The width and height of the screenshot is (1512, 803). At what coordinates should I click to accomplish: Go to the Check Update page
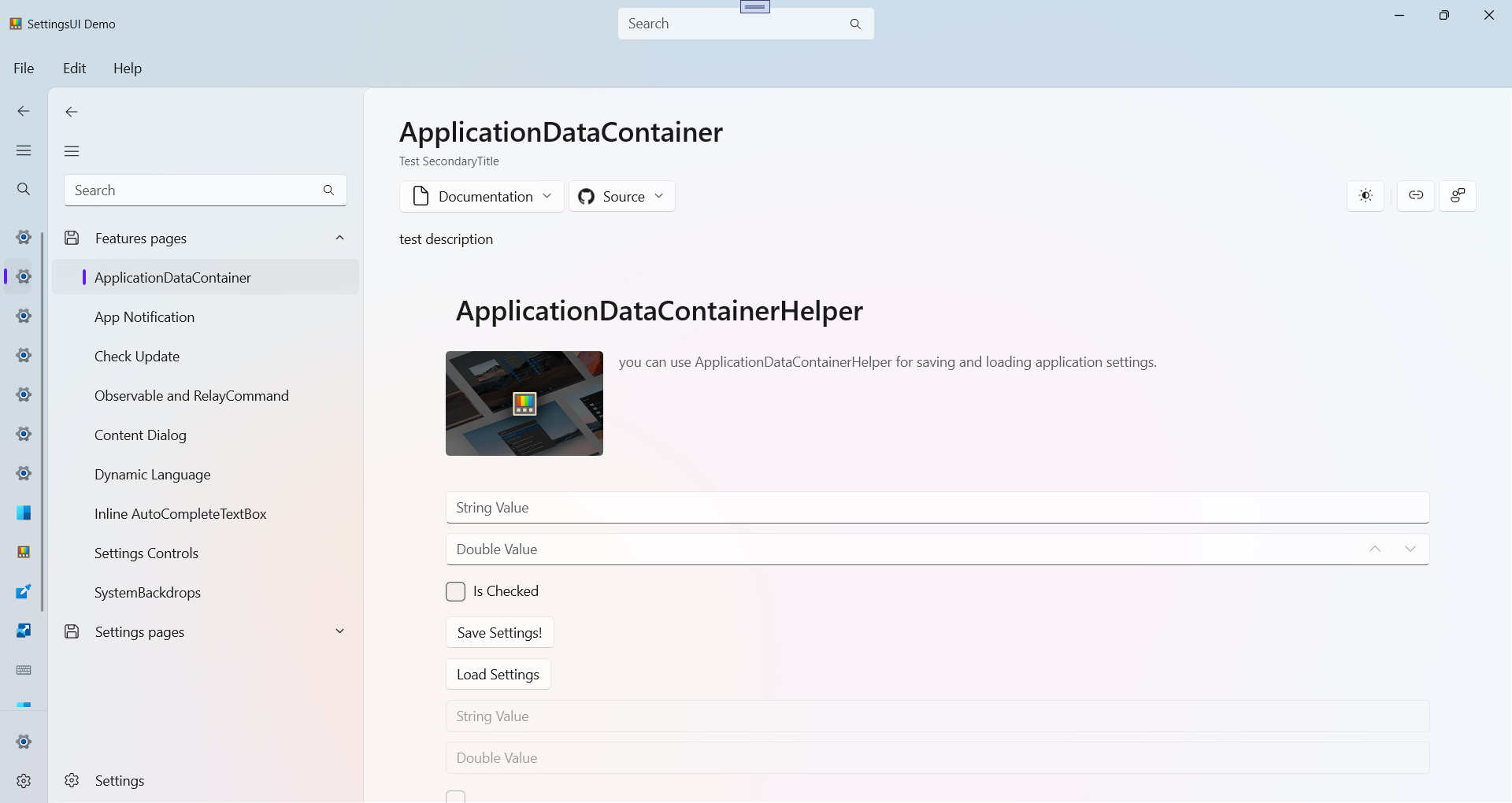point(206,356)
